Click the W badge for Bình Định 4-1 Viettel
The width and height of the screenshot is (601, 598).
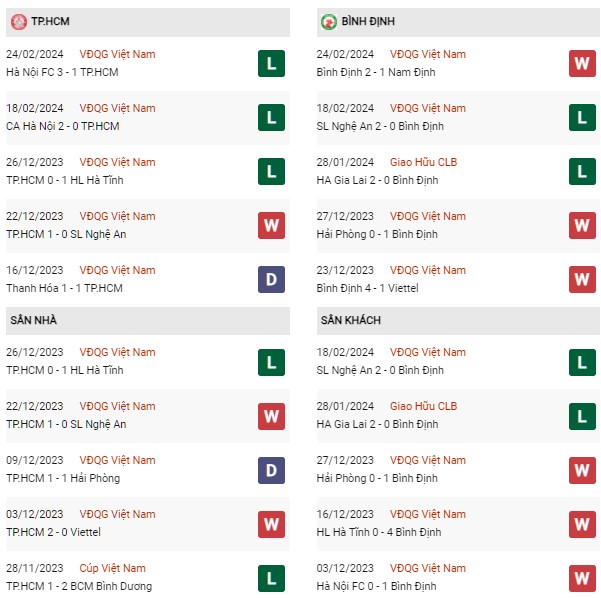[582, 279]
